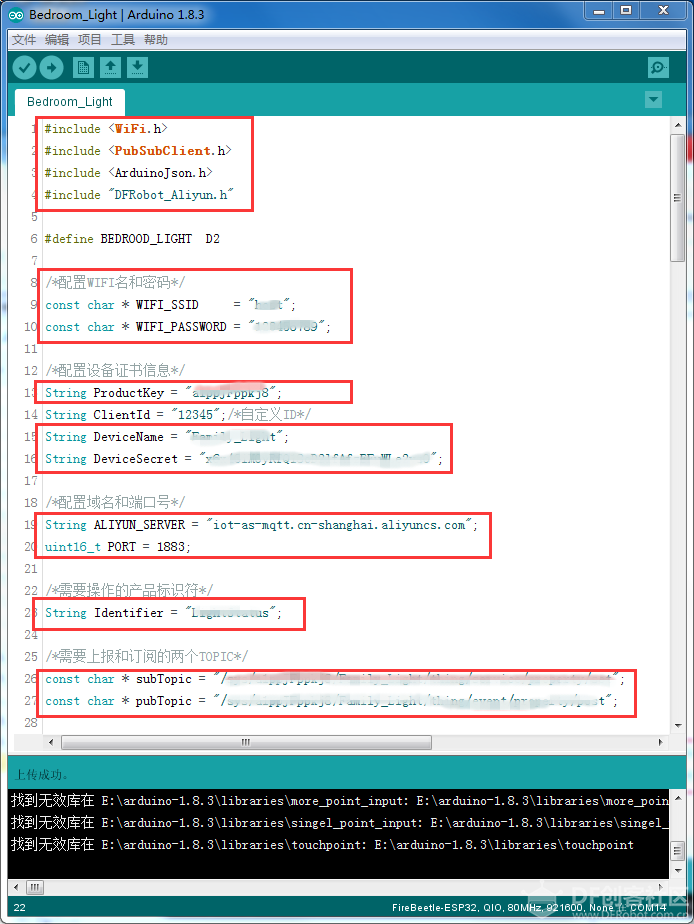Click the console scroll down arrow
The height and width of the screenshot is (924, 694).
678,870
